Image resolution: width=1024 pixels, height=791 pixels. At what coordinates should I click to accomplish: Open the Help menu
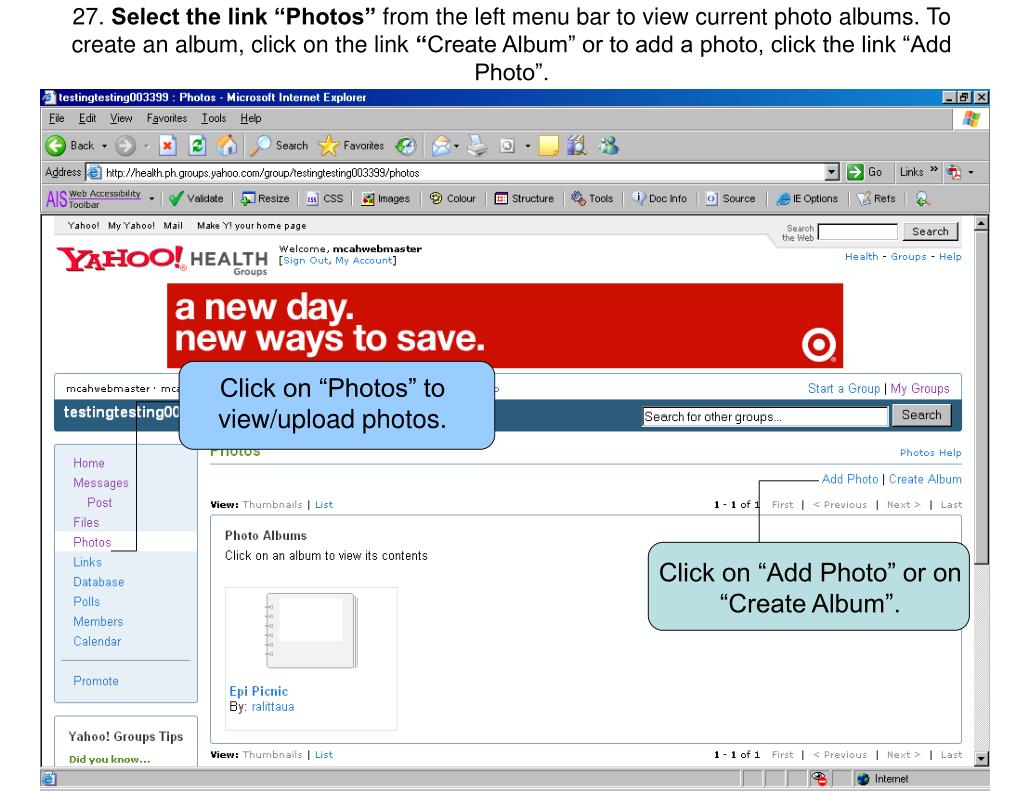251,118
